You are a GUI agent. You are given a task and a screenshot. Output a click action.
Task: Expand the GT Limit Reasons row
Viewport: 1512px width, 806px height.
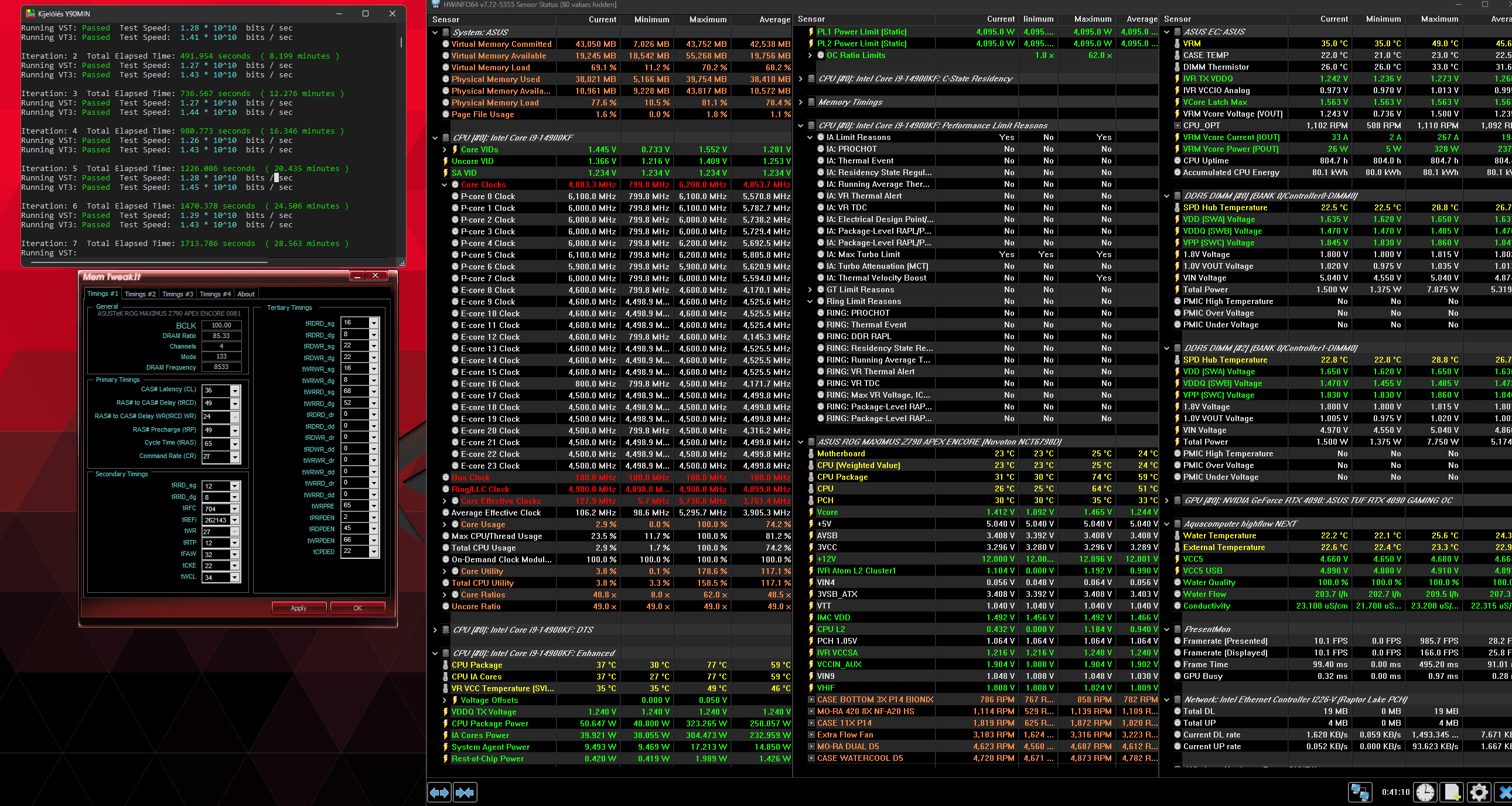coord(810,290)
